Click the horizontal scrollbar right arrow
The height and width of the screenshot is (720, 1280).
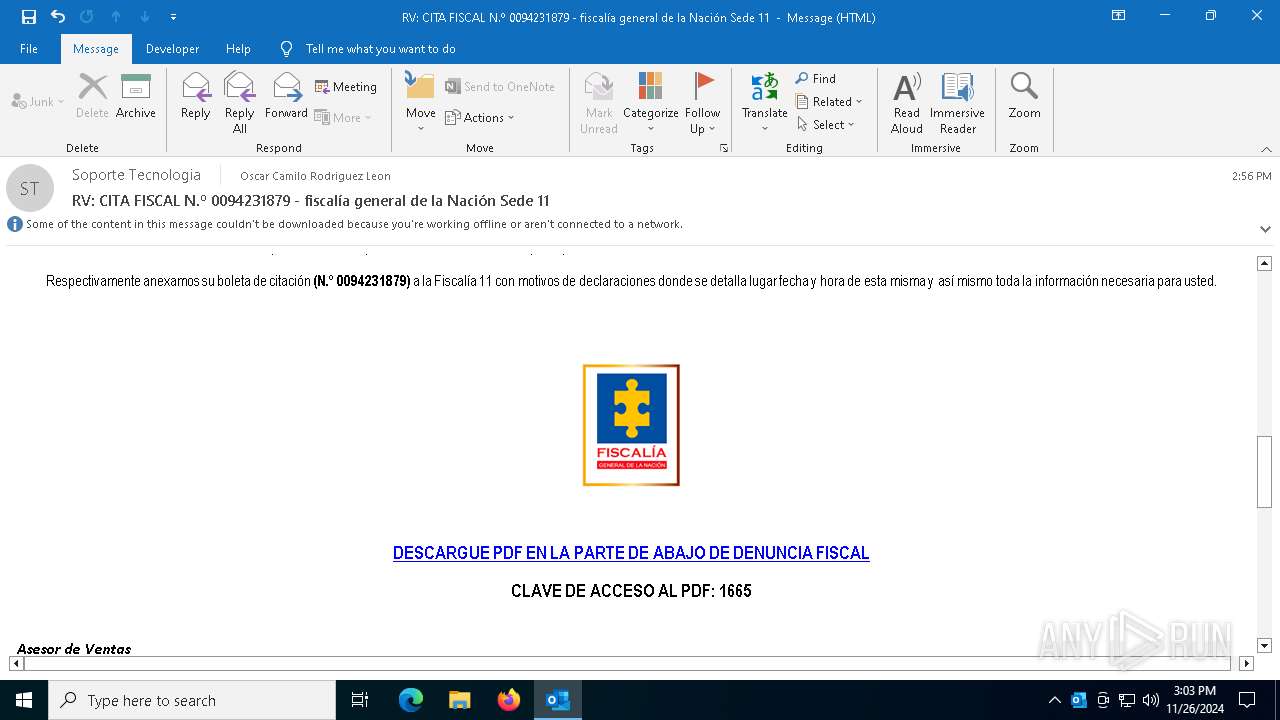[1246, 663]
